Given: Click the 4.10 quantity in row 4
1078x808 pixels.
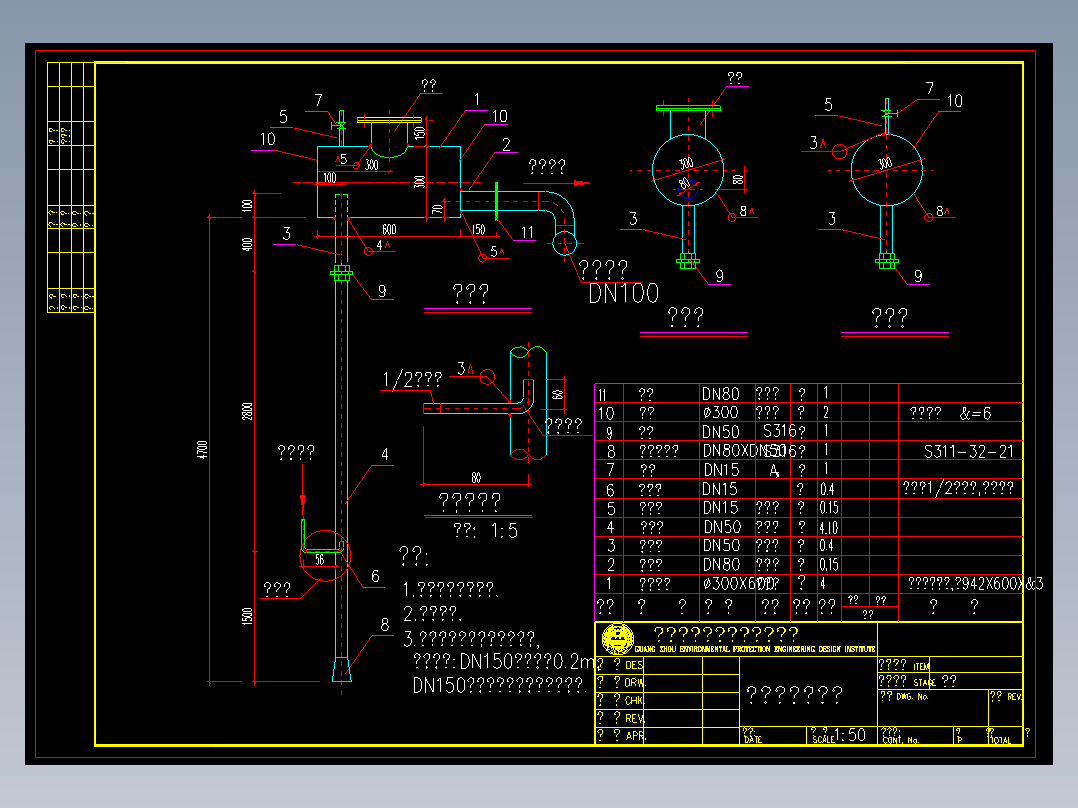Looking at the screenshot, I should pyautogui.click(x=828, y=527).
